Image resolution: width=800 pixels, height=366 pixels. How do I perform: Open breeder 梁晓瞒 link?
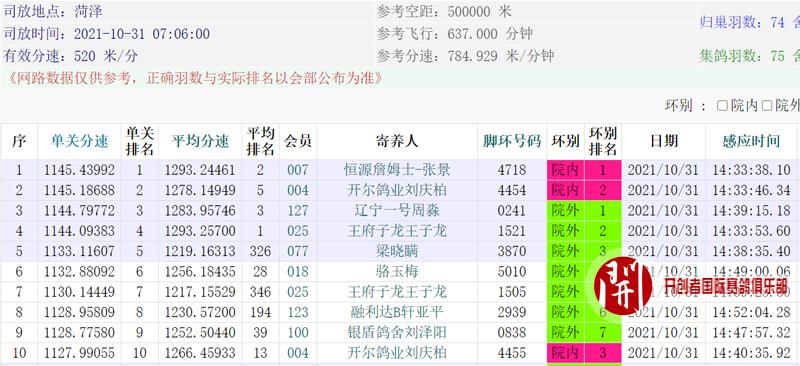(397, 251)
